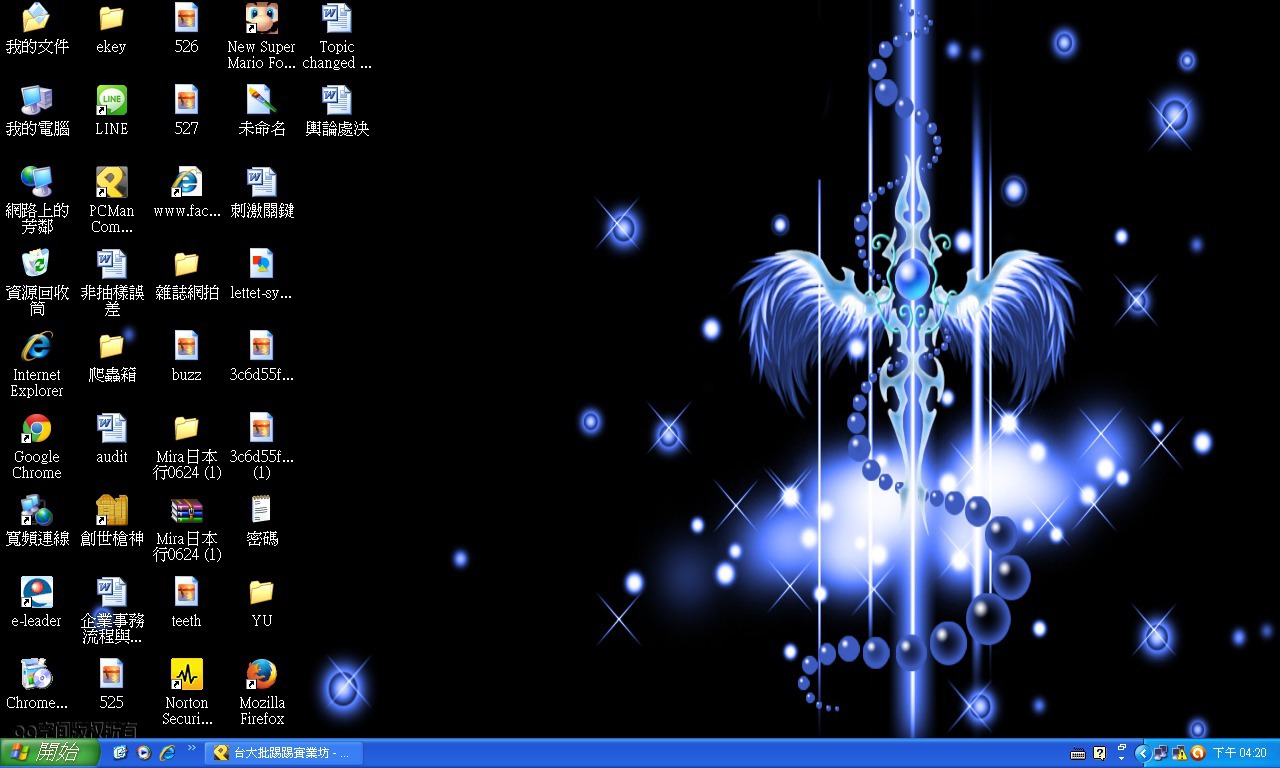The image size is (1280, 768).
Task: Select the 輿論處決 Word document
Action: (337, 100)
